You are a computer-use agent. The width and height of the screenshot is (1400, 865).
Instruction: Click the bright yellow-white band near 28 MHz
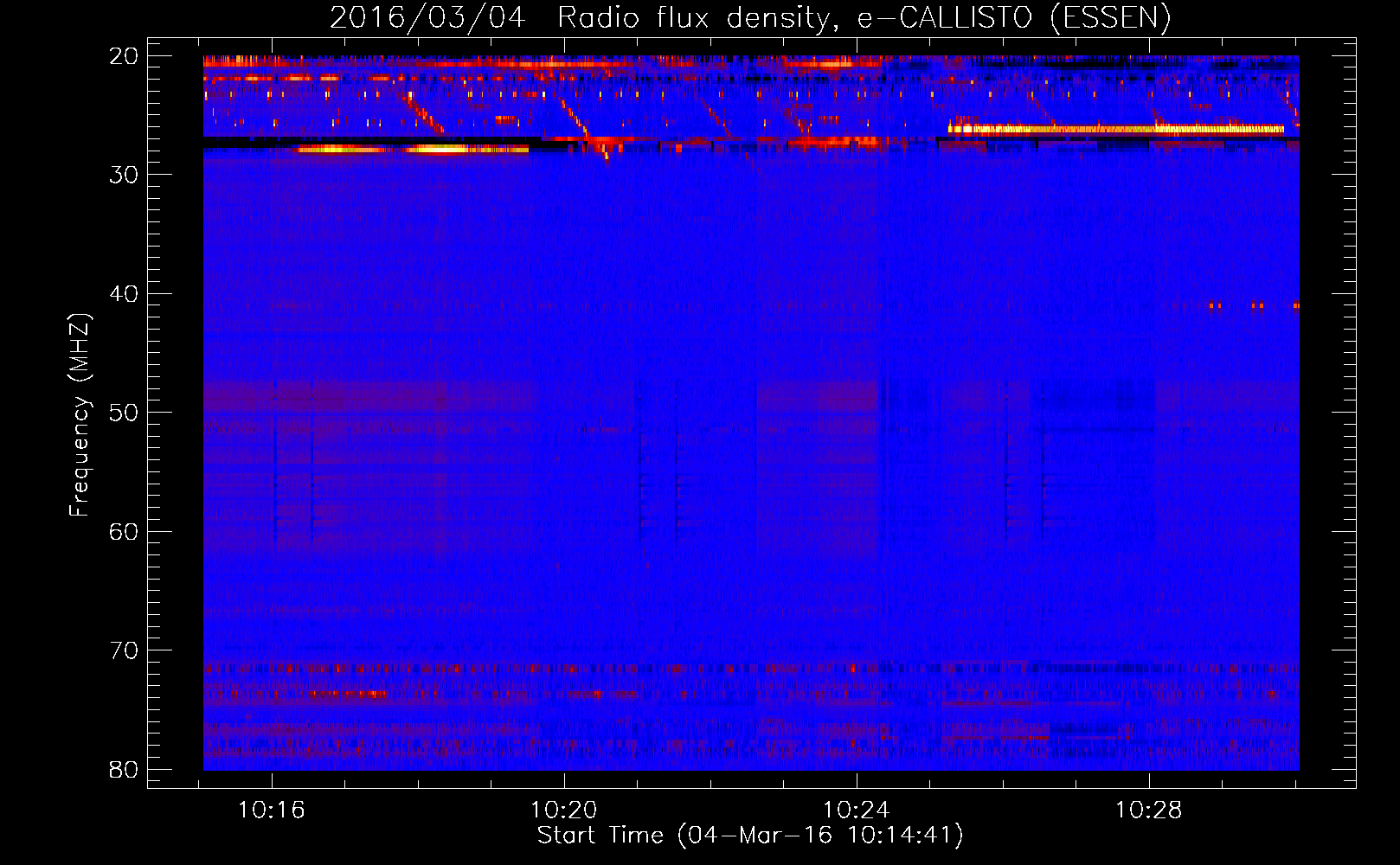412,150
